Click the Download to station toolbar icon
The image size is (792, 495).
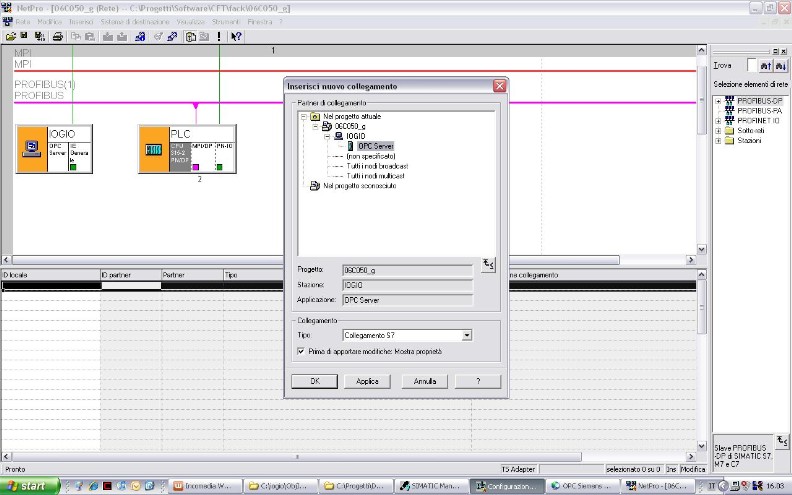pos(108,36)
